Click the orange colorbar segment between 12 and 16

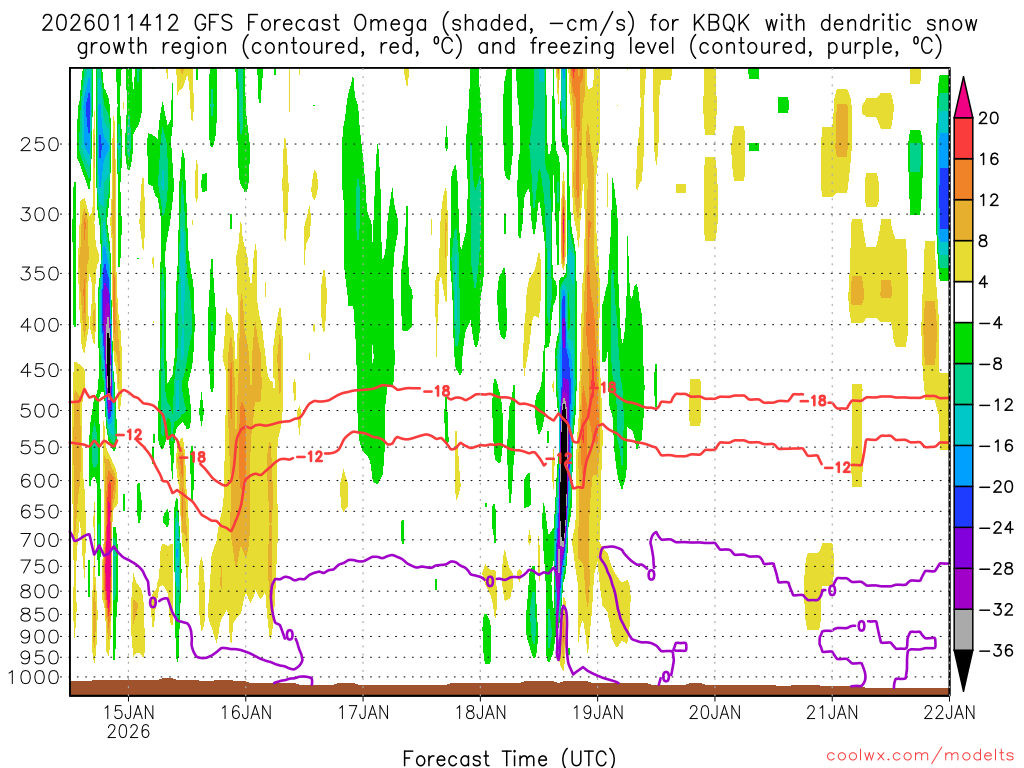tap(963, 180)
